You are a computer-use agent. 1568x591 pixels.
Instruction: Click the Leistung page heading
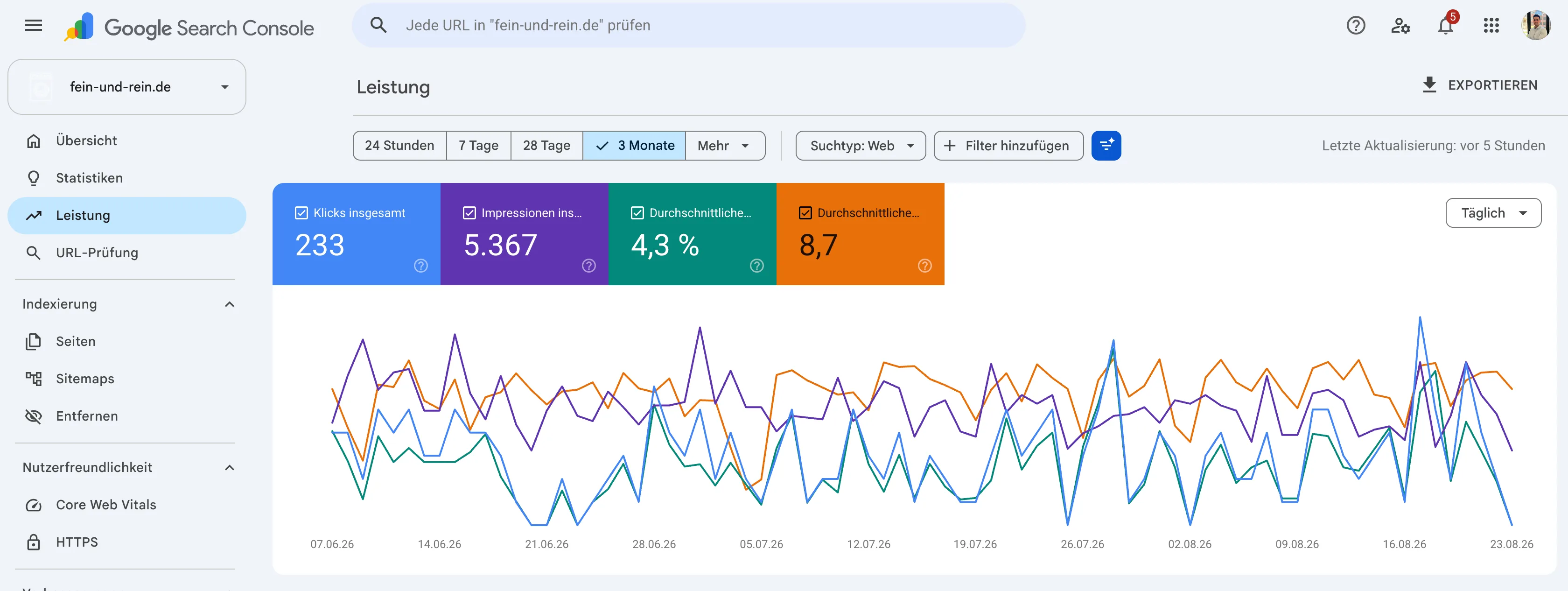click(393, 87)
